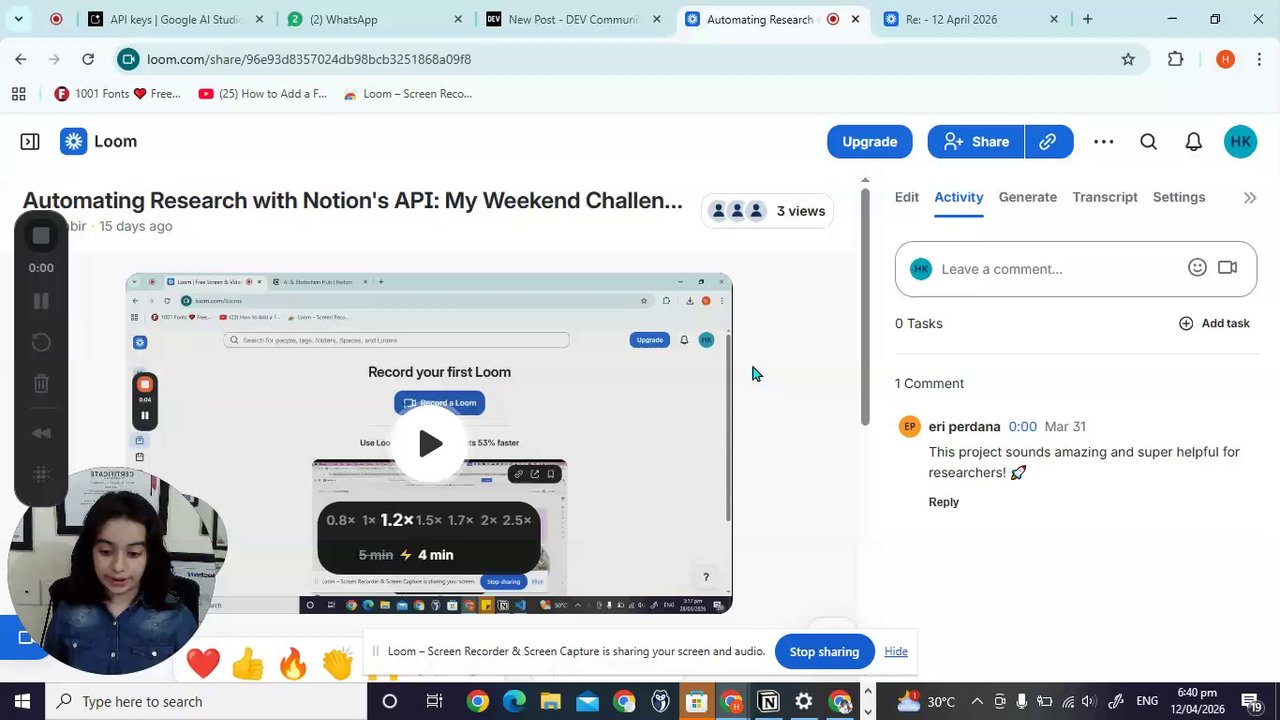Pause the Loom recording
The width and height of the screenshot is (1280, 720).
point(41,301)
